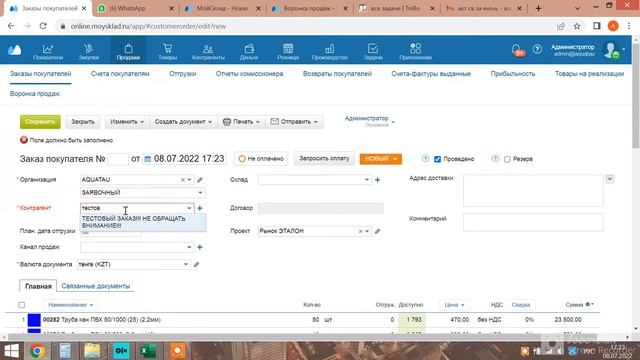The width and height of the screenshot is (640, 360).
Task: Add a new Контрагент with plus icon
Action: [x=200, y=208]
